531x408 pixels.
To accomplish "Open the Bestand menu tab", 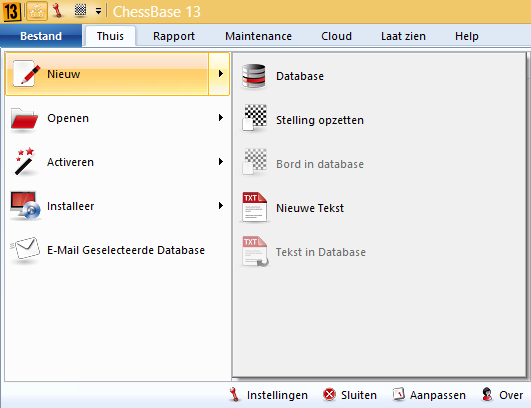I will coord(41,36).
